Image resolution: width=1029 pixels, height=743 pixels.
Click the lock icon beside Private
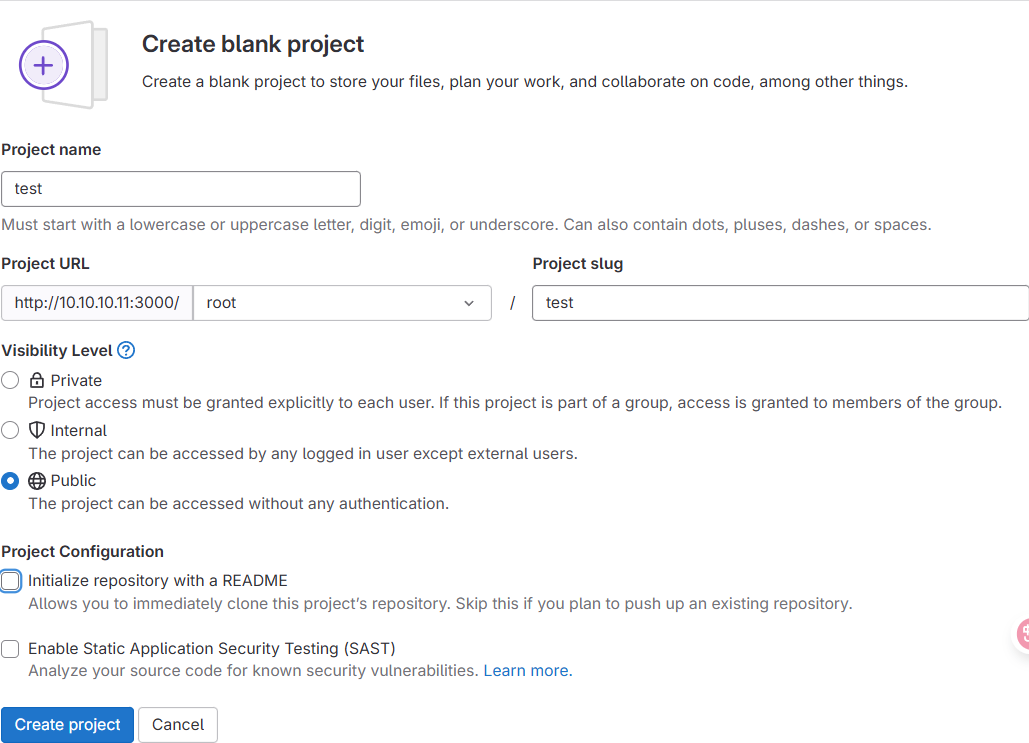click(37, 380)
